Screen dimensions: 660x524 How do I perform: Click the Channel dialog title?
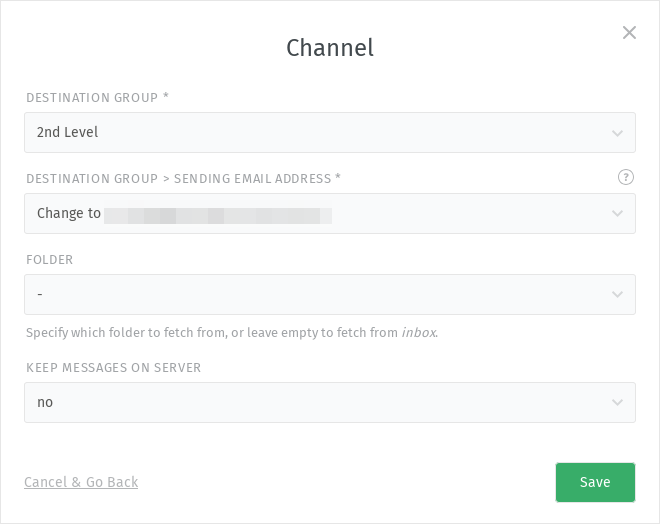330,48
